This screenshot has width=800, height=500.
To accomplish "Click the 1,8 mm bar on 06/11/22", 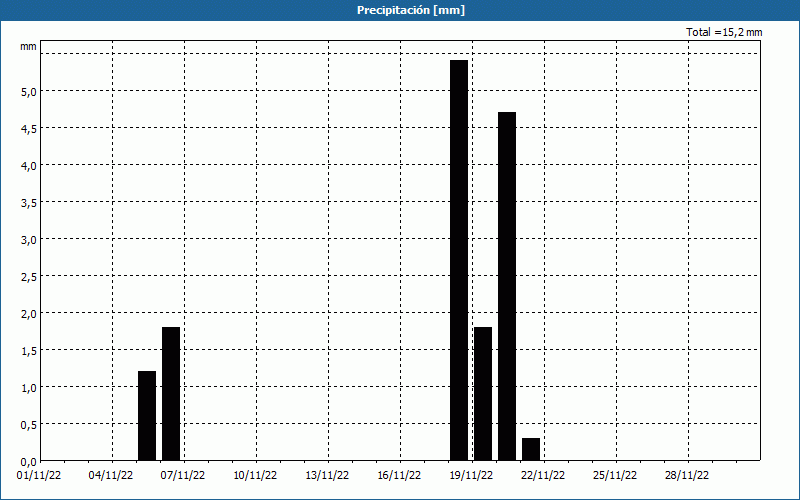I will click(x=171, y=394).
